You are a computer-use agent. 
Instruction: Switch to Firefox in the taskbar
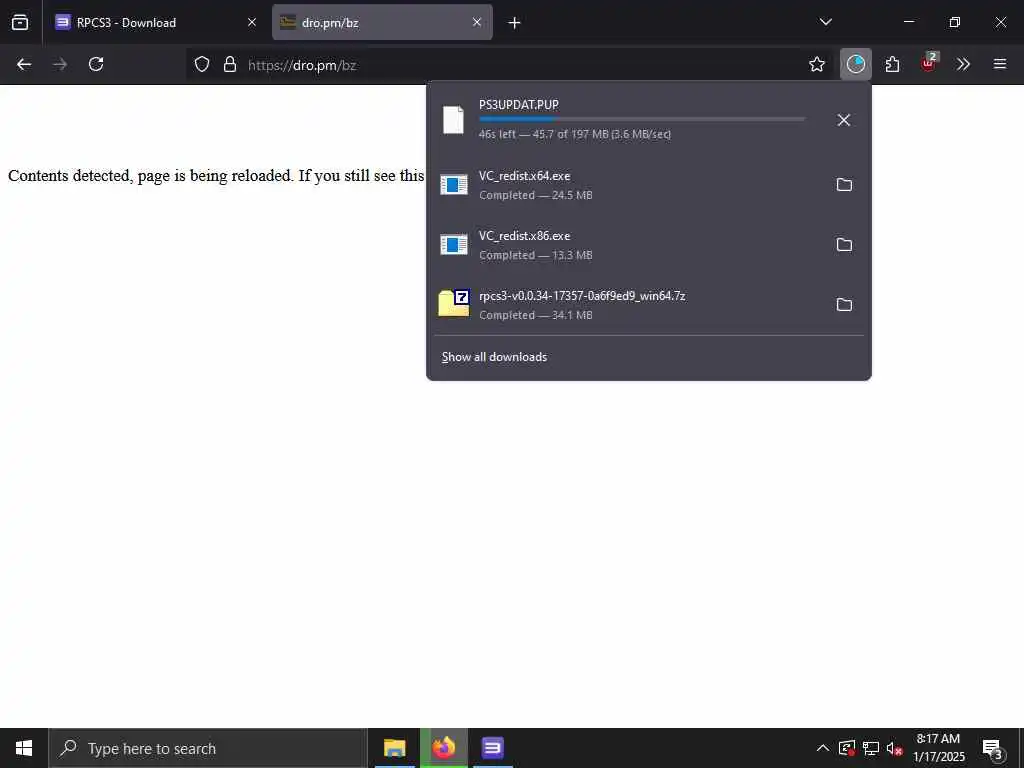443,748
